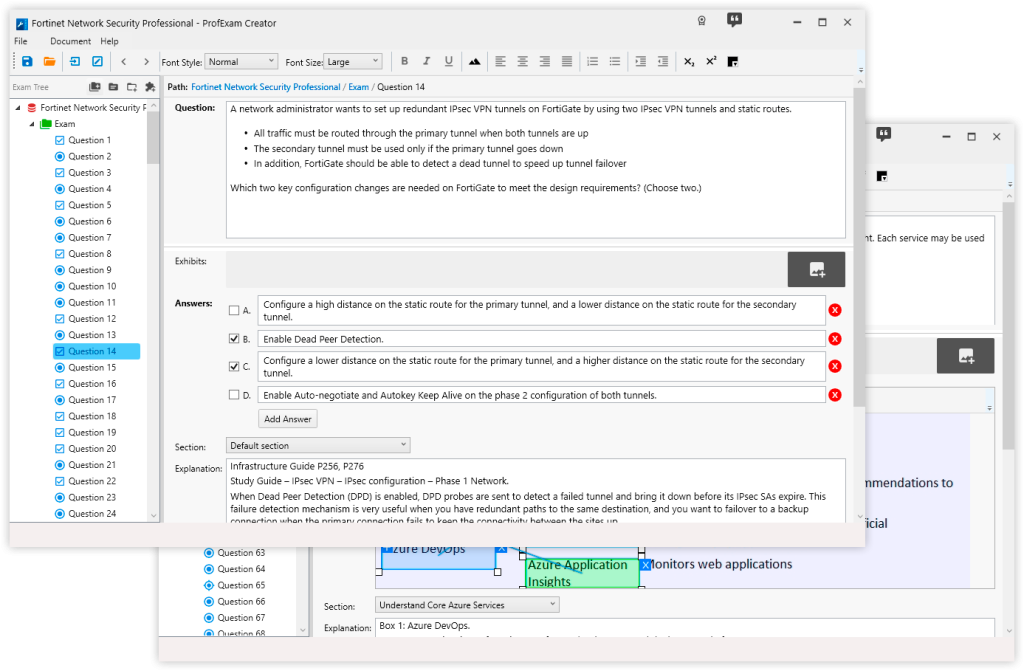Align text right

click(545, 61)
